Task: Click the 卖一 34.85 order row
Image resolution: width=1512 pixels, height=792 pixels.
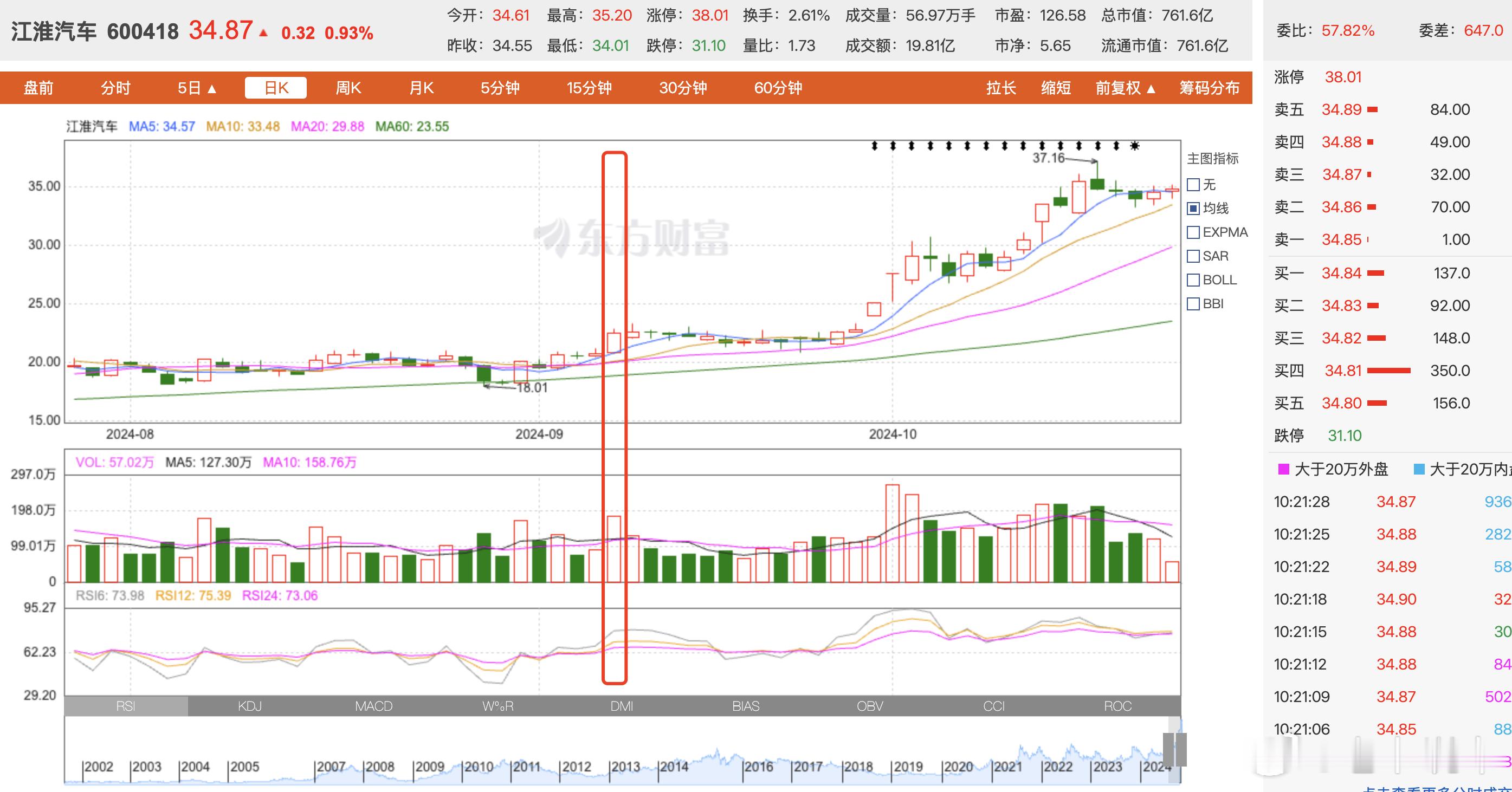Action: pos(1372,240)
